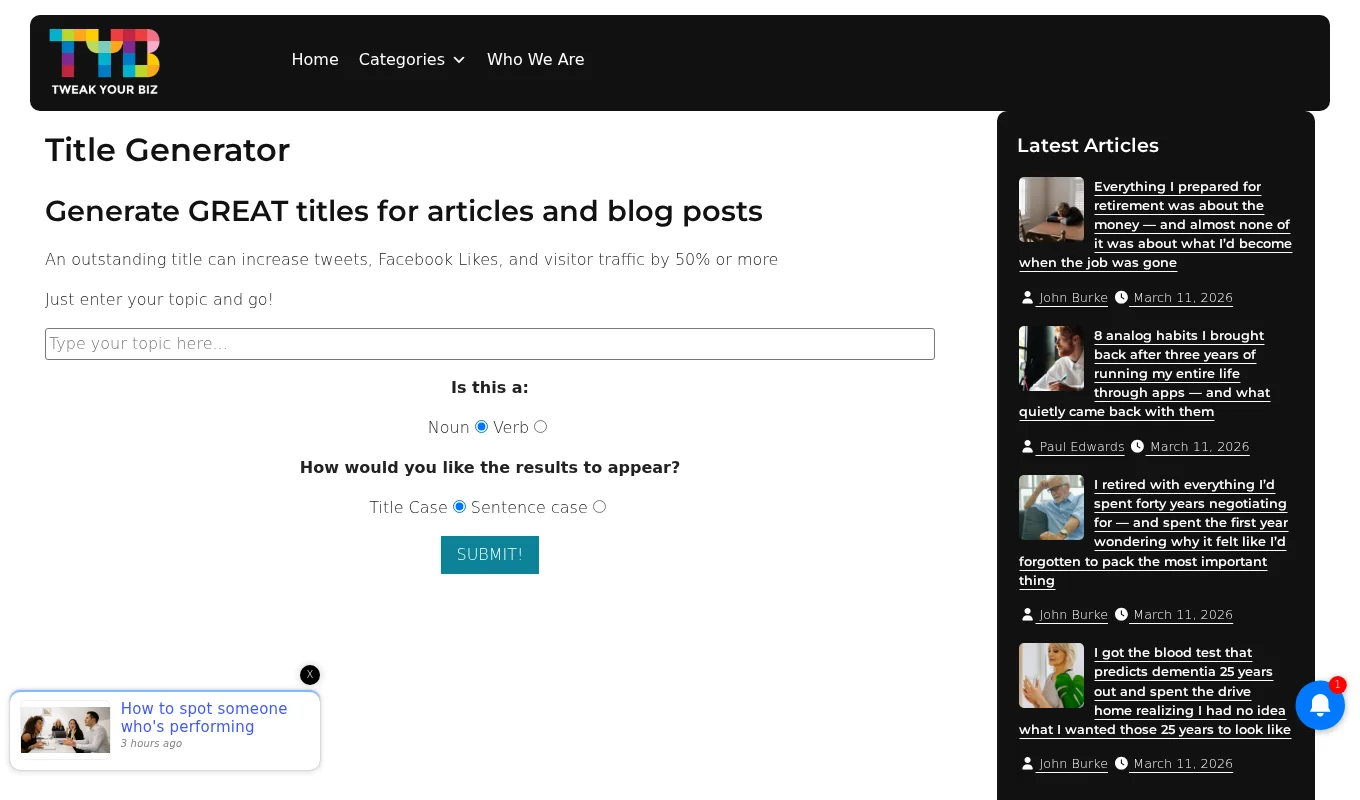Click the Tweak Your Biz logo

click(105, 62)
